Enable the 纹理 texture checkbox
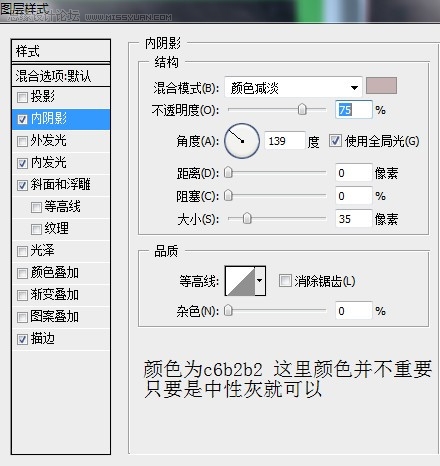 click(x=36, y=229)
